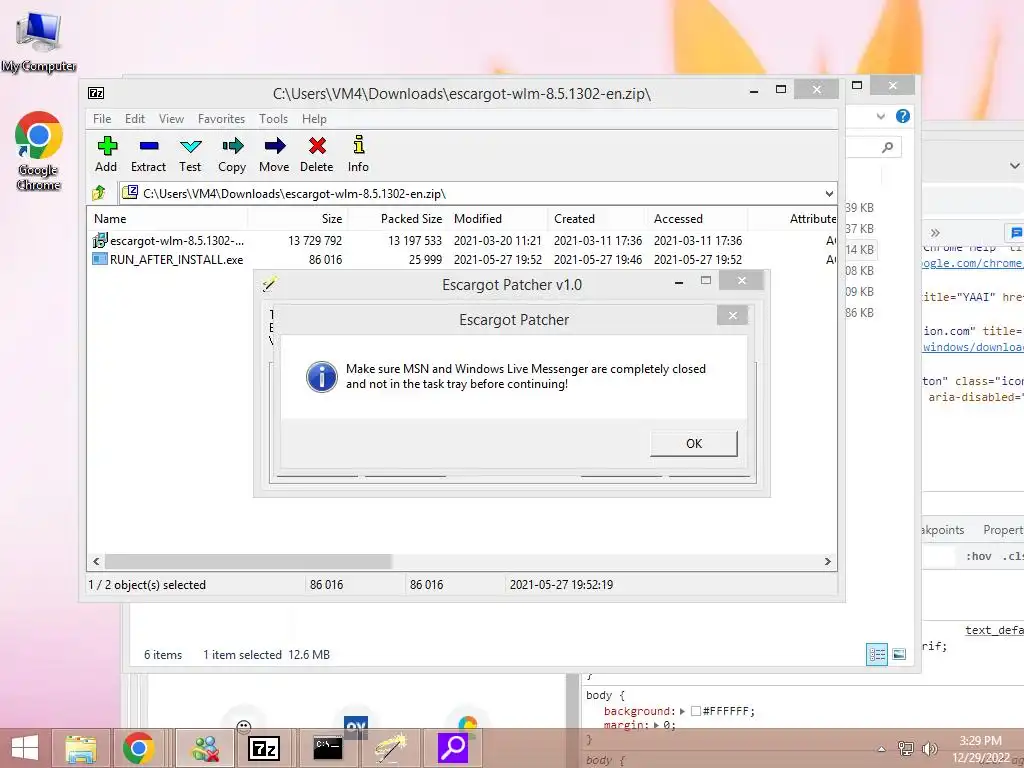
Task: Switch Explorer to large thumbnails view icon
Action: point(899,654)
